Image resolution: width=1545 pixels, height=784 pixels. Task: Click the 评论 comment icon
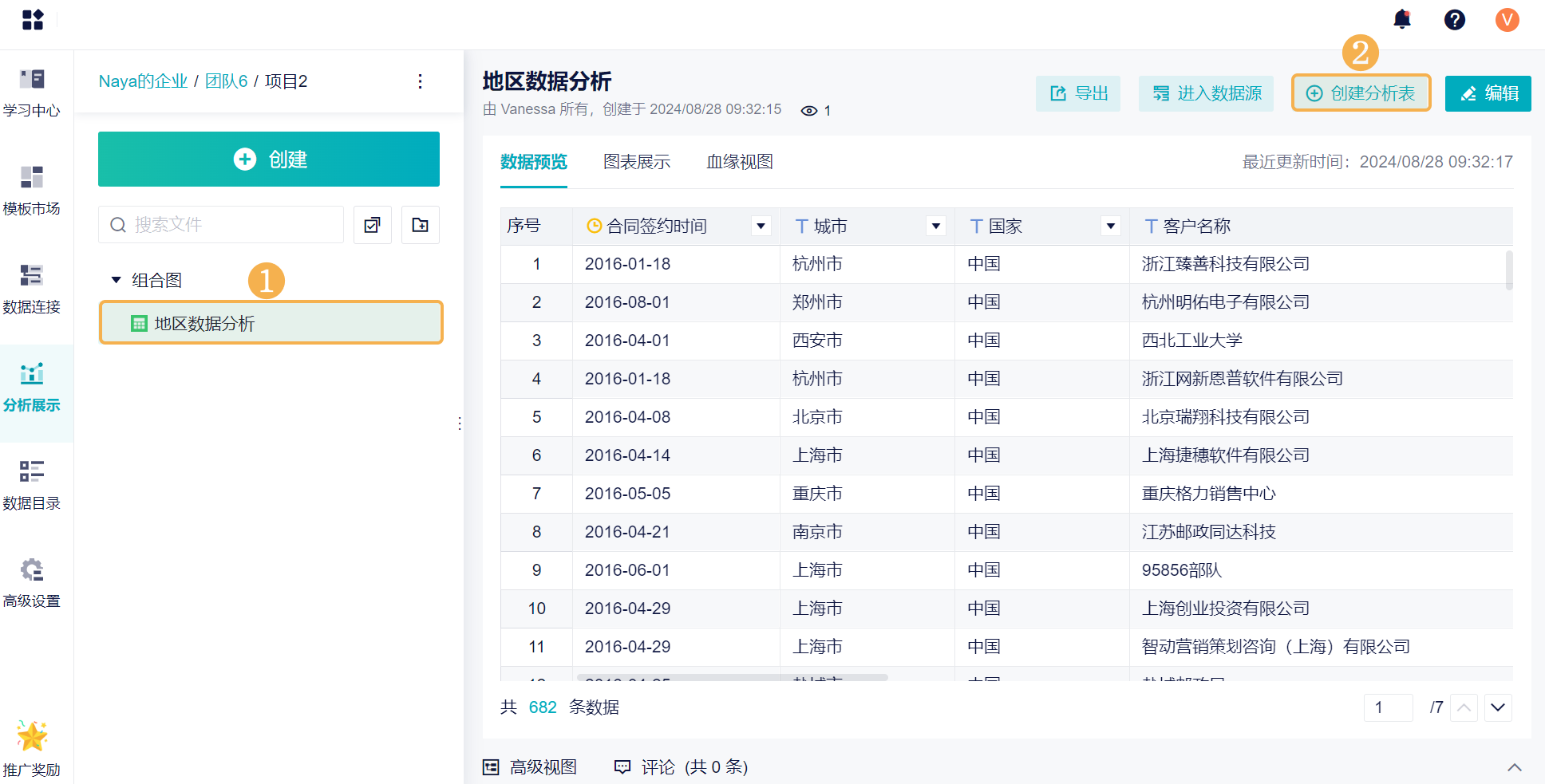pyautogui.click(x=622, y=767)
